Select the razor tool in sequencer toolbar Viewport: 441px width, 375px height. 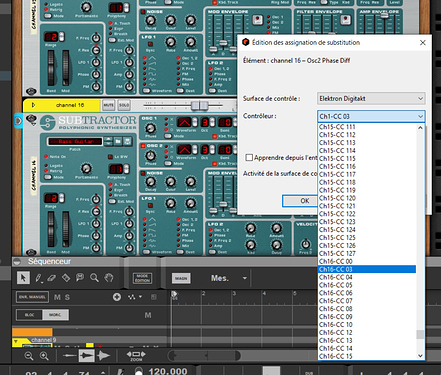66,278
